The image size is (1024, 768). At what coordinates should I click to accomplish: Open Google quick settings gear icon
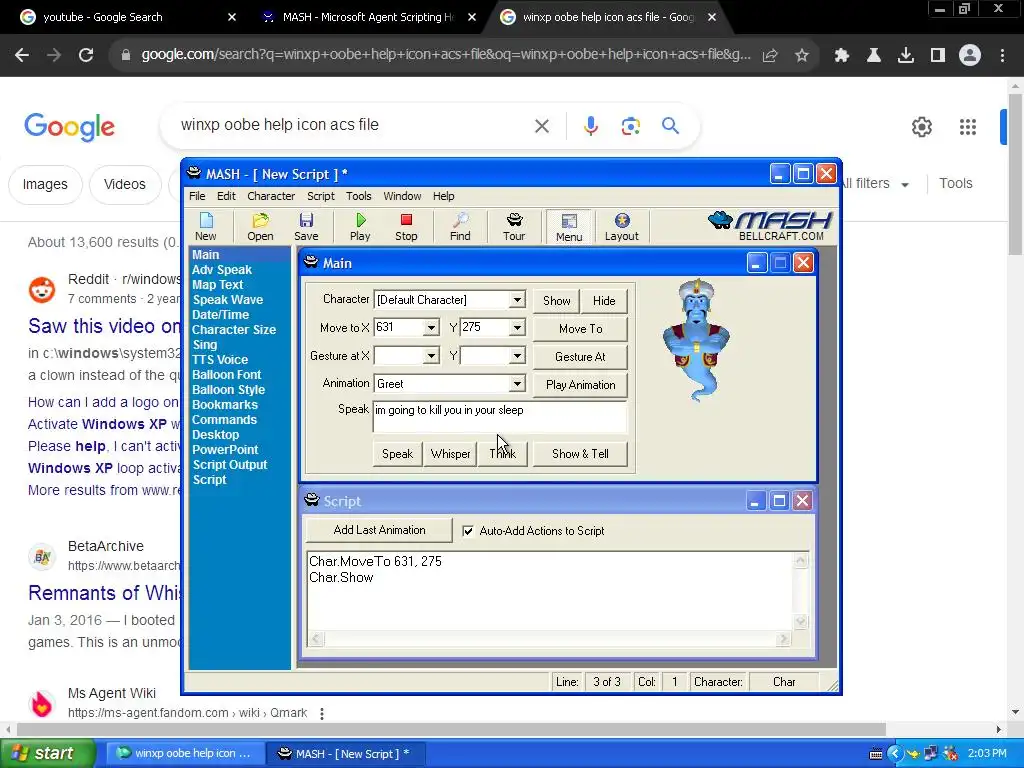[921, 127]
